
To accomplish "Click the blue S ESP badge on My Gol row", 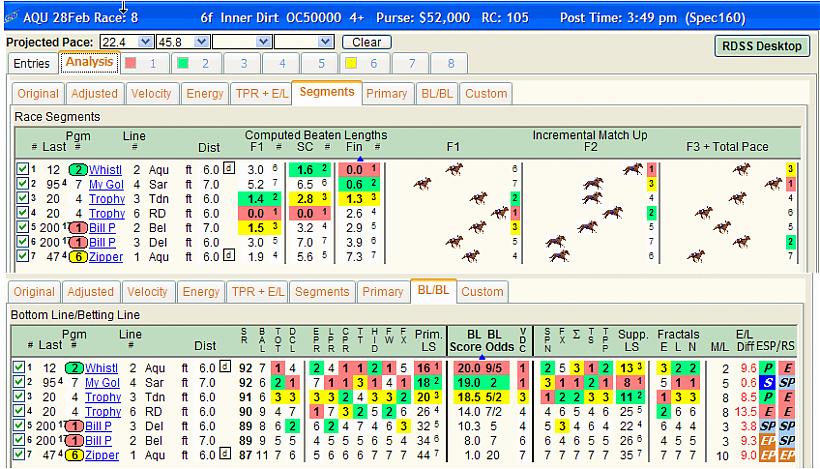I will point(768,382).
